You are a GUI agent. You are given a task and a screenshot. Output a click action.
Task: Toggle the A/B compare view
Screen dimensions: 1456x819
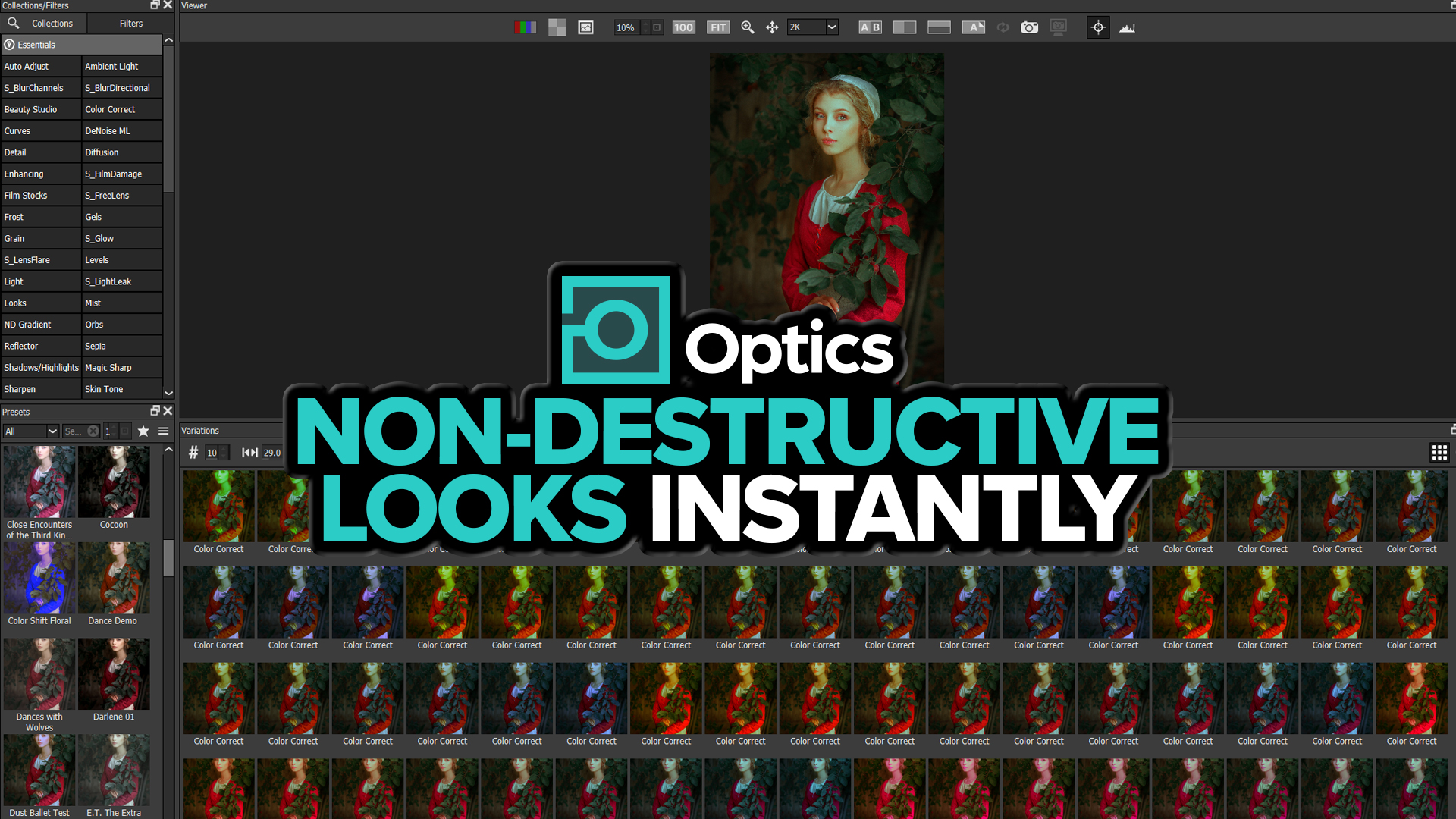[x=870, y=27]
